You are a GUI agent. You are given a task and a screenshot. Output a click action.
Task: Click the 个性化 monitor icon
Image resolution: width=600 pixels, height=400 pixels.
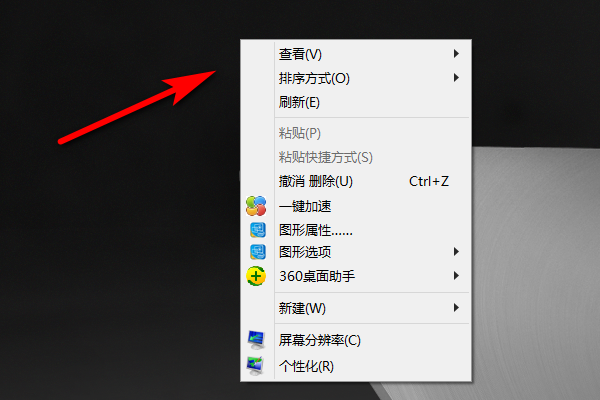click(x=255, y=366)
